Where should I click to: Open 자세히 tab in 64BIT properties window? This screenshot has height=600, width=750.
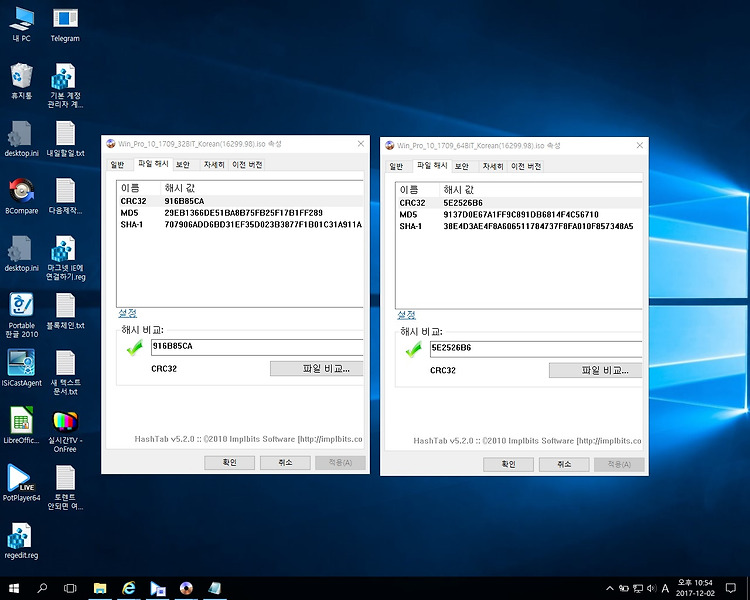tap(492, 167)
